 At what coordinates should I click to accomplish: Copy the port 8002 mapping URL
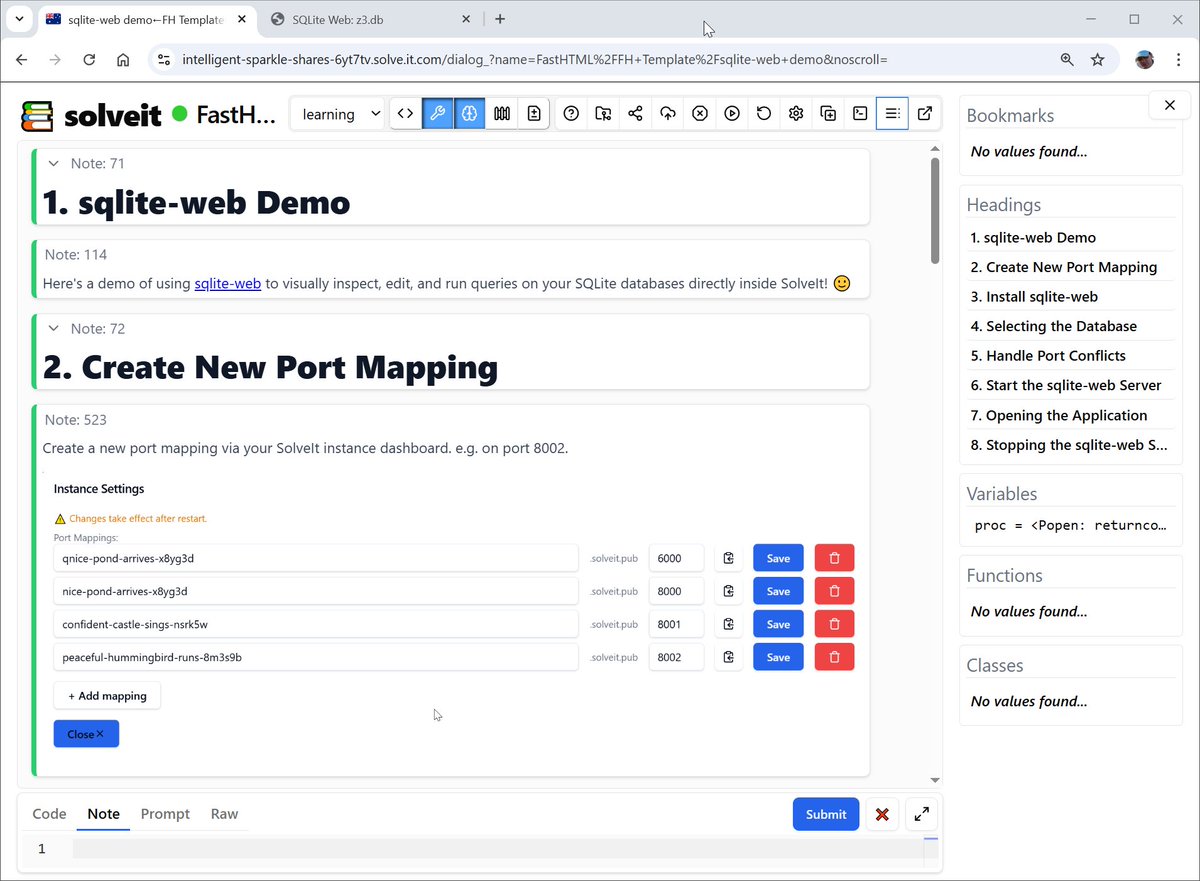tap(729, 657)
